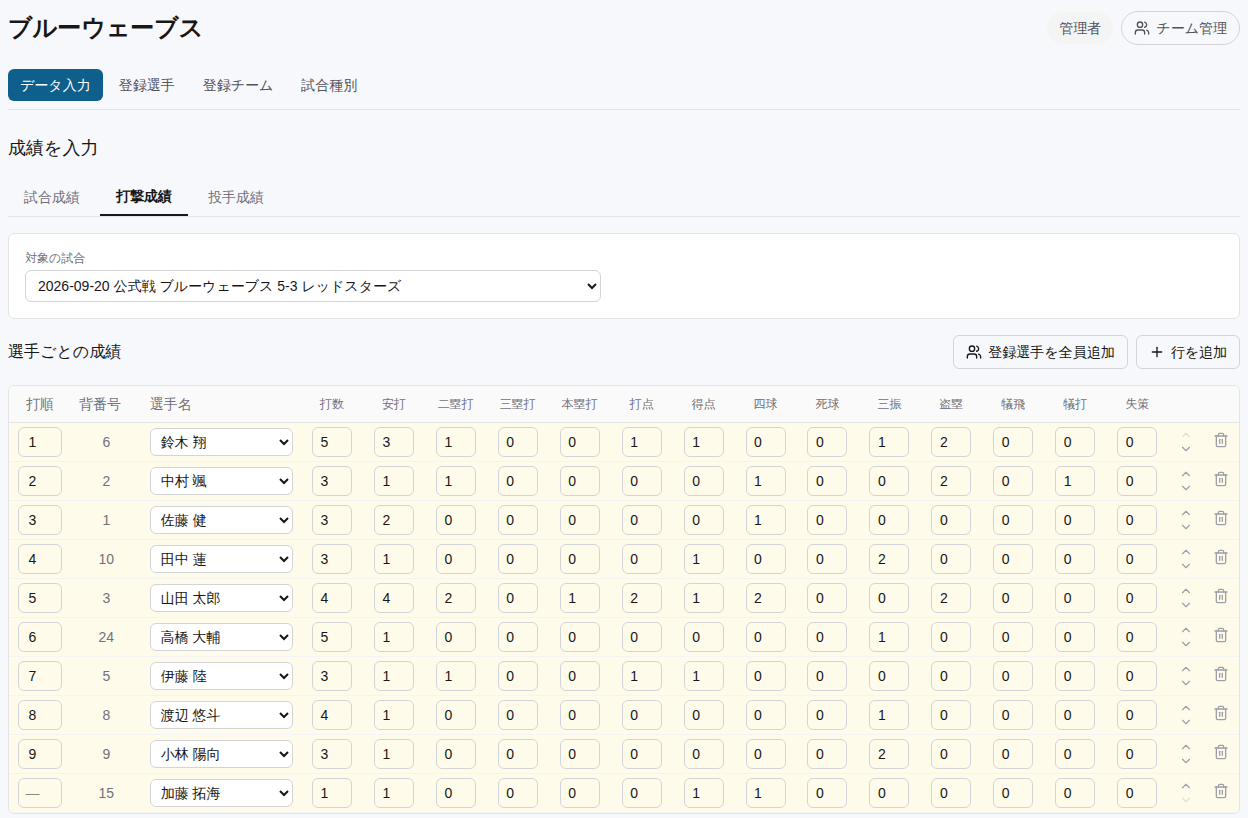1248x818 pixels.
Task: Click the チーム管理 button
Action: (x=1180, y=28)
